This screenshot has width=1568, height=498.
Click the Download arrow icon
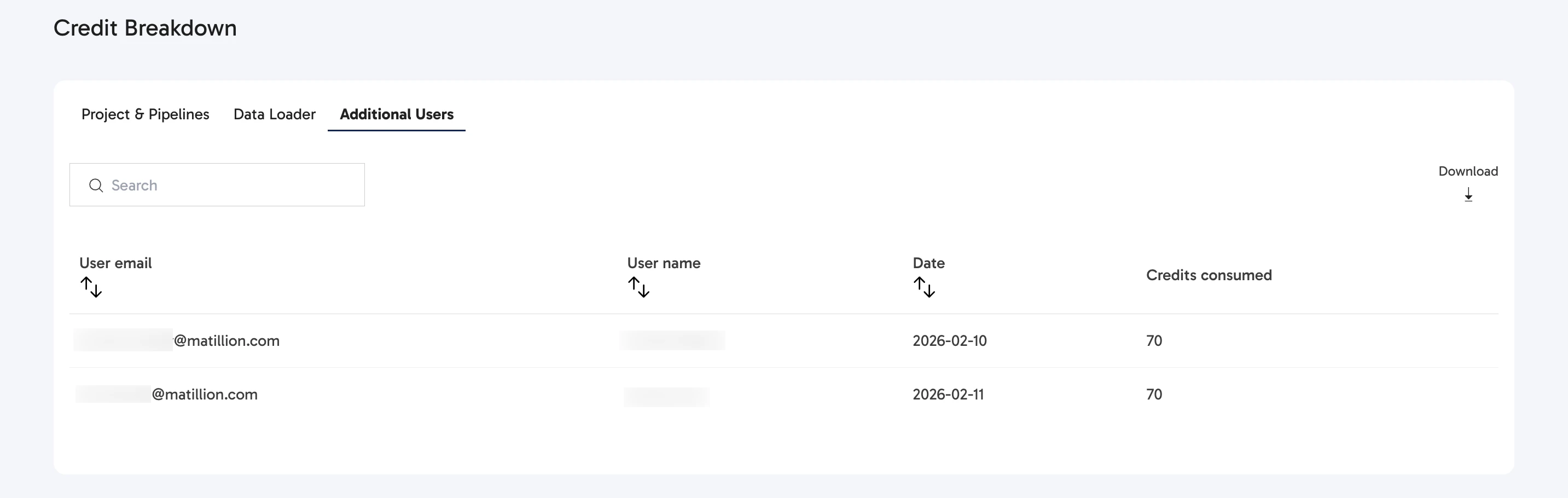pyautogui.click(x=1468, y=195)
